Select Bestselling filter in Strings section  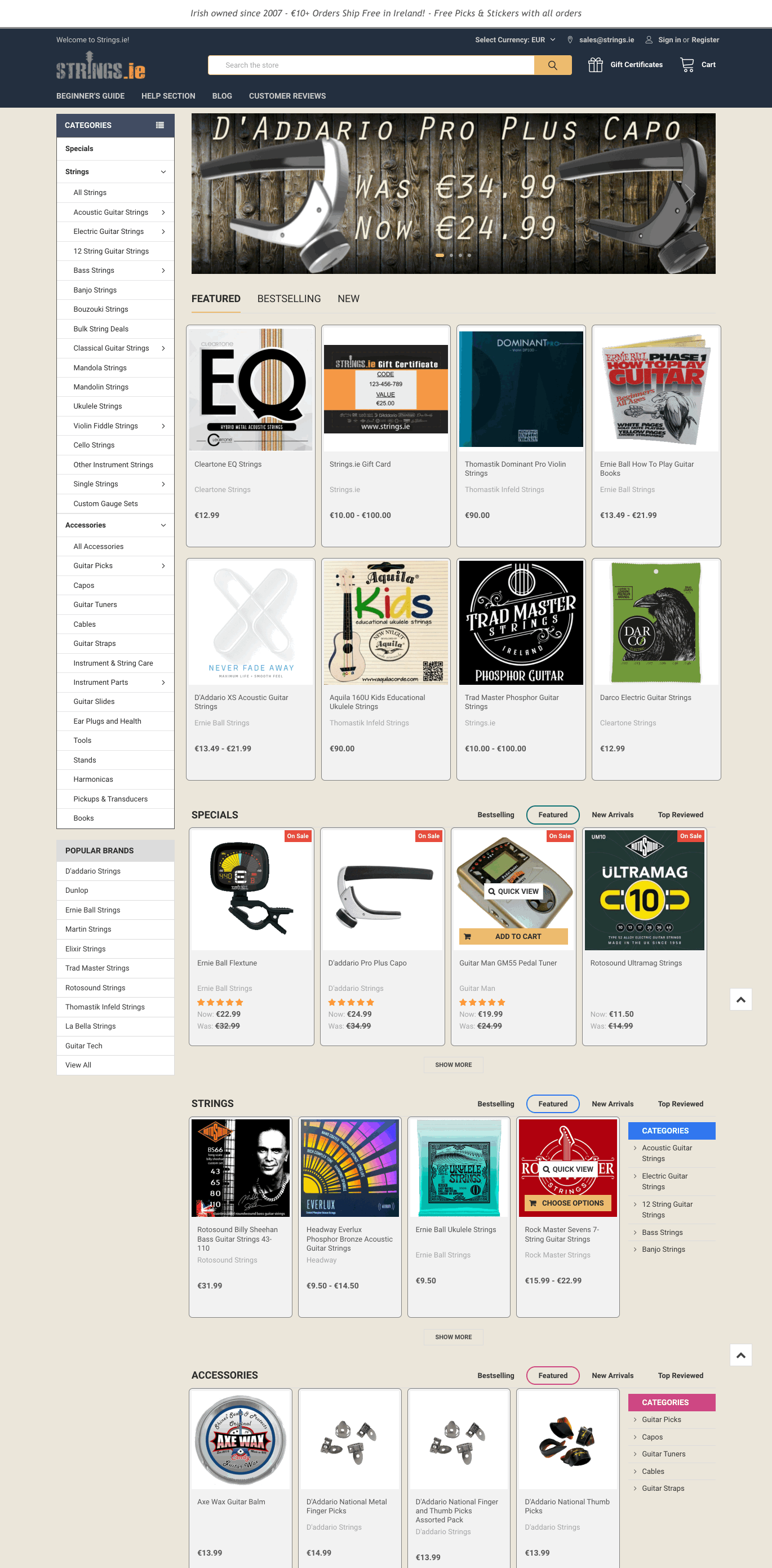(495, 1104)
